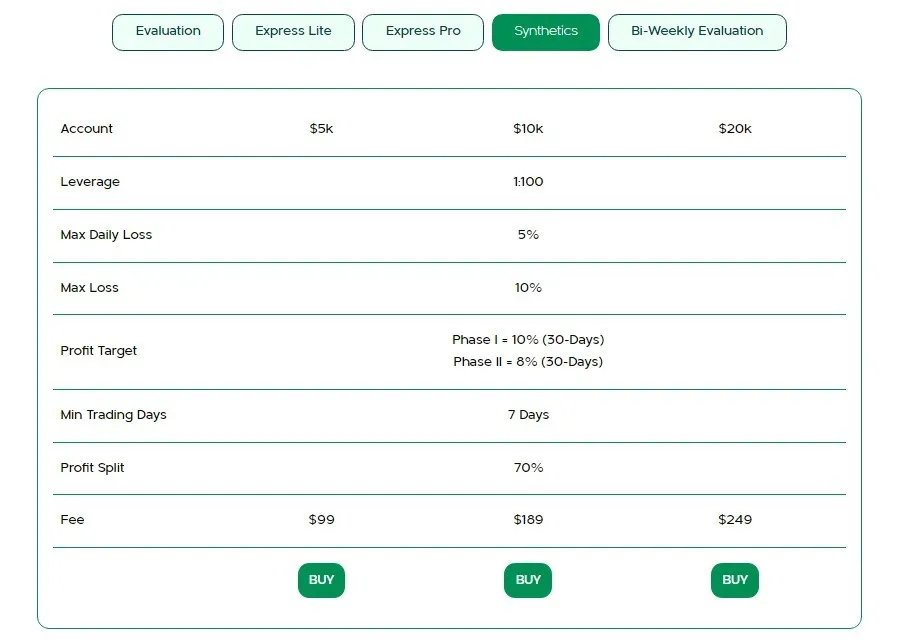Click the $189 fee value
Viewport: 899px width, 642px height.
[528, 520]
